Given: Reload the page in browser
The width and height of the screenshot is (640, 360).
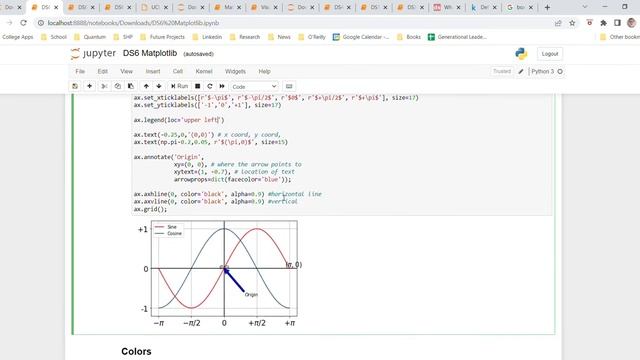Looking at the screenshot, I should tap(23, 23).
